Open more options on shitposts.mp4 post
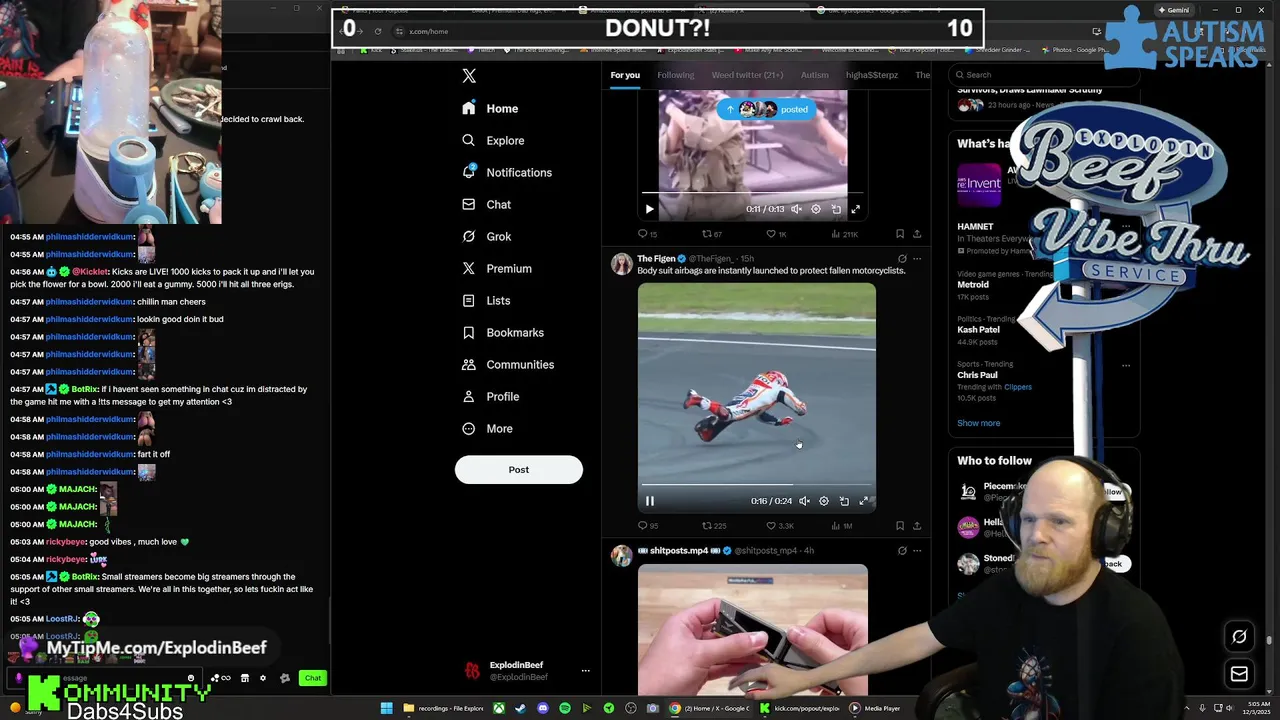The image size is (1280, 720). 917,551
